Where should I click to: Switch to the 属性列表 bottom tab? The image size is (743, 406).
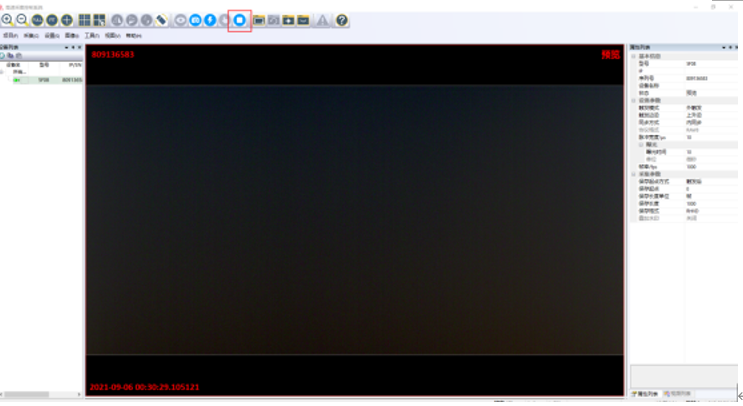(647, 394)
